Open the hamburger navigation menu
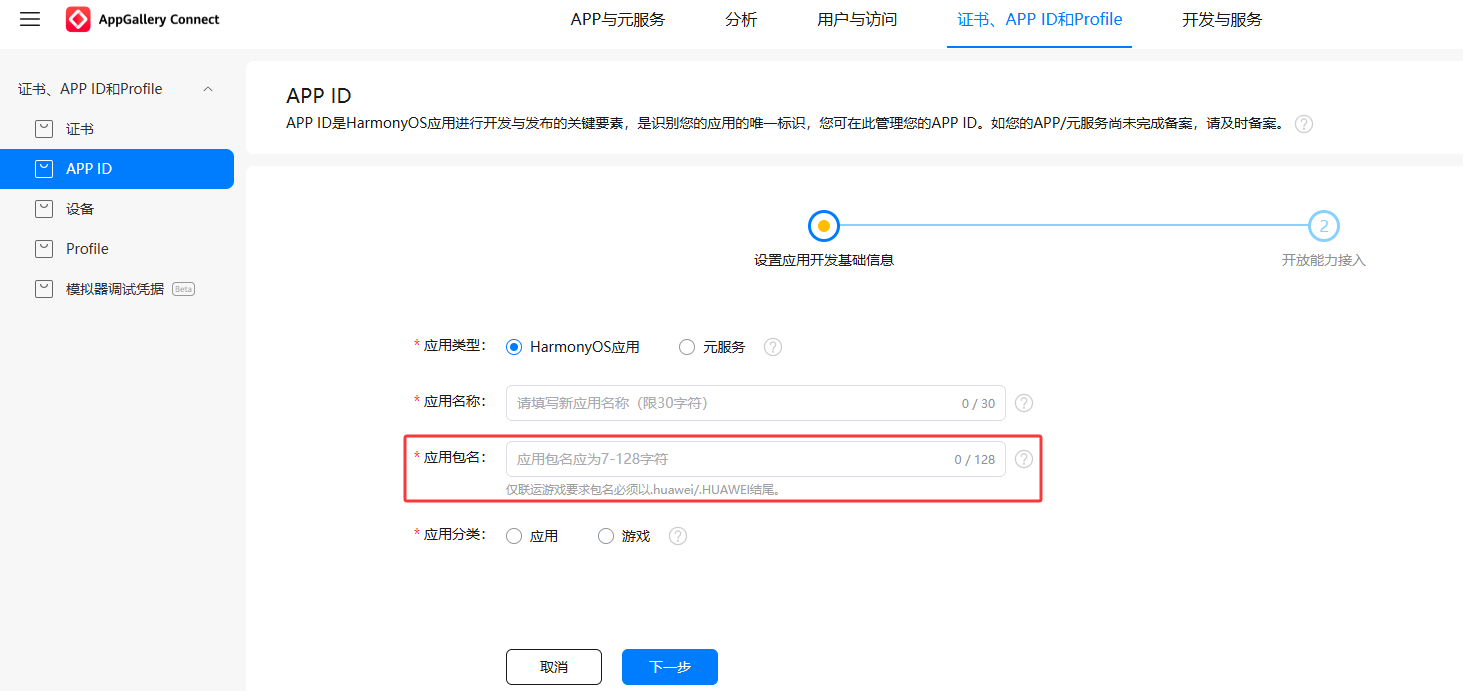The image size is (1463, 691). (x=30, y=20)
